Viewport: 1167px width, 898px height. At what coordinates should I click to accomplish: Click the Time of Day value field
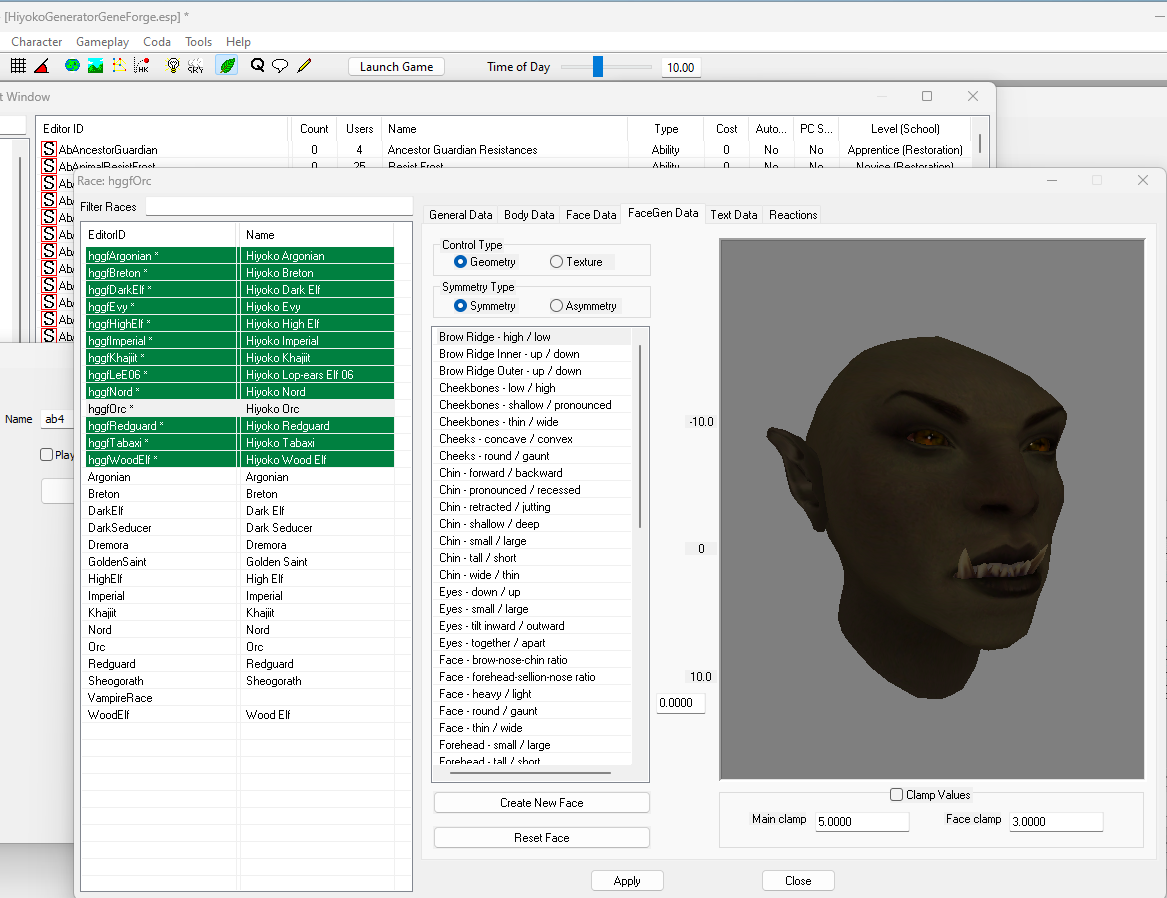681,68
